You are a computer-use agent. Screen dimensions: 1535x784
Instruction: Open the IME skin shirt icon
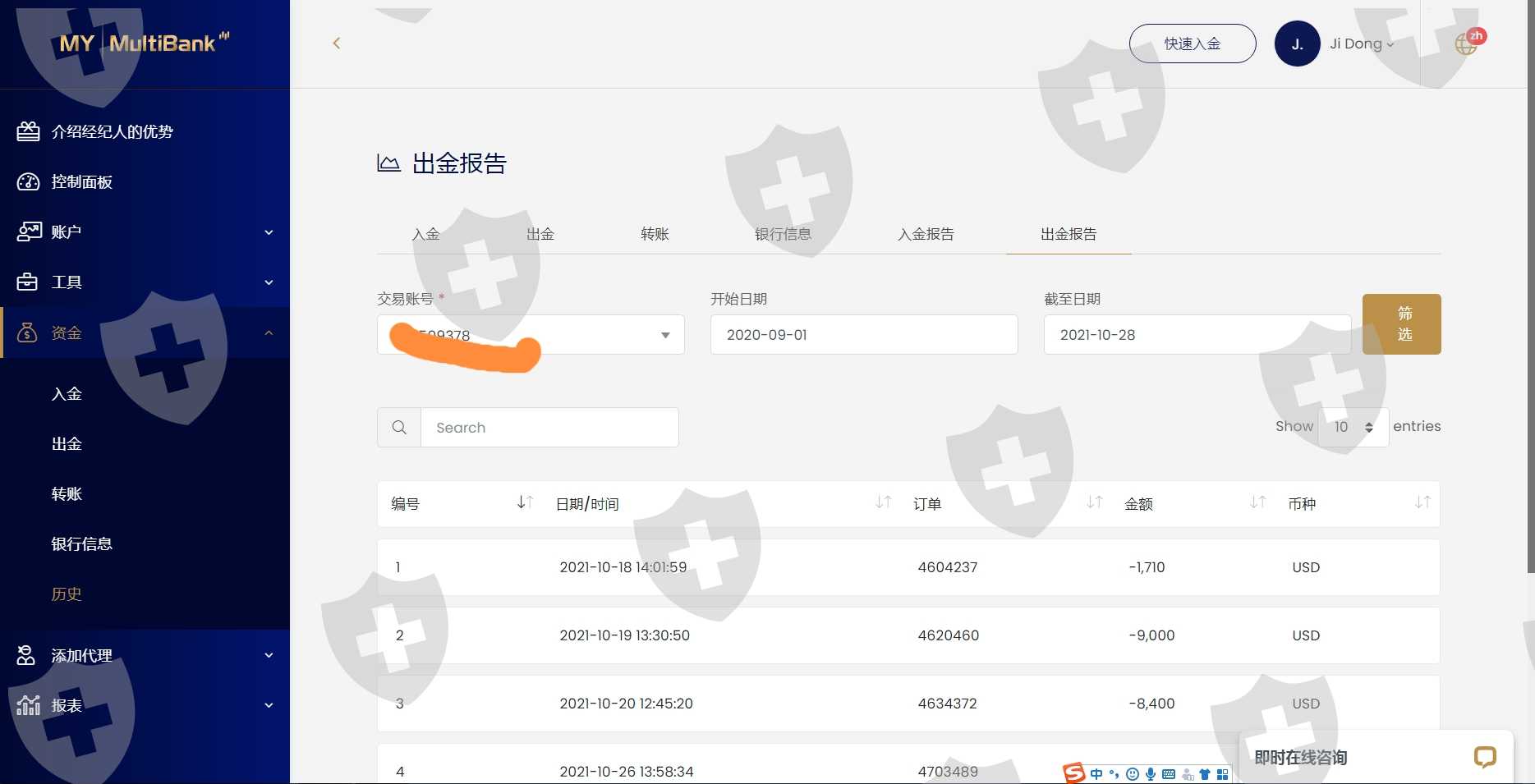[1205, 774]
